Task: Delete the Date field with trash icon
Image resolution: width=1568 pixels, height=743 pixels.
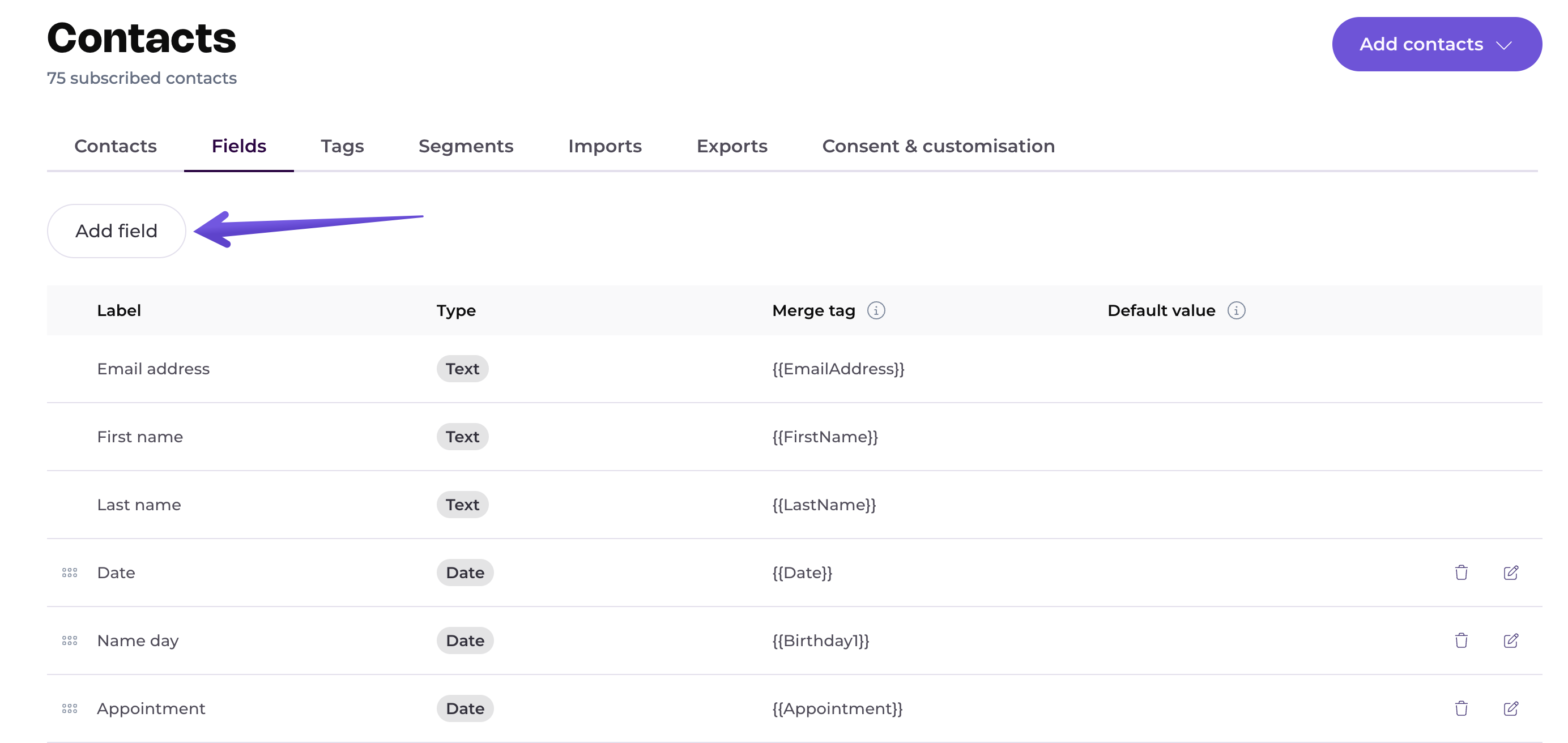Action: coord(1461,573)
